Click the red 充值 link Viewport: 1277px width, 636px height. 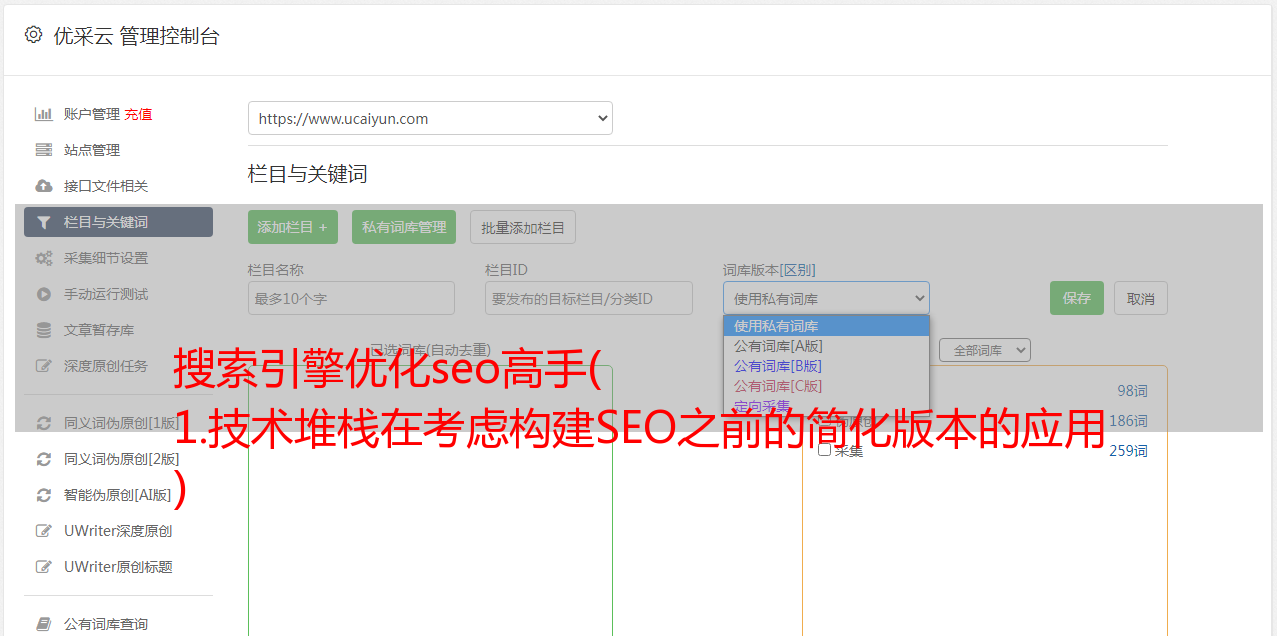138,114
